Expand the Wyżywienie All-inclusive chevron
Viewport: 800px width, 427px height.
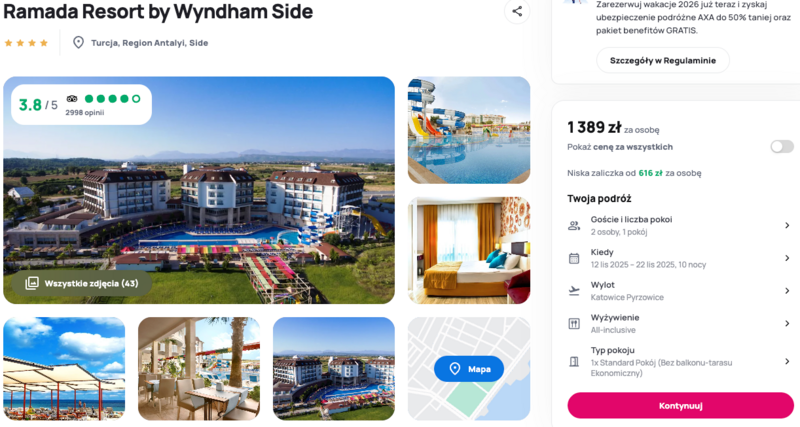787,323
